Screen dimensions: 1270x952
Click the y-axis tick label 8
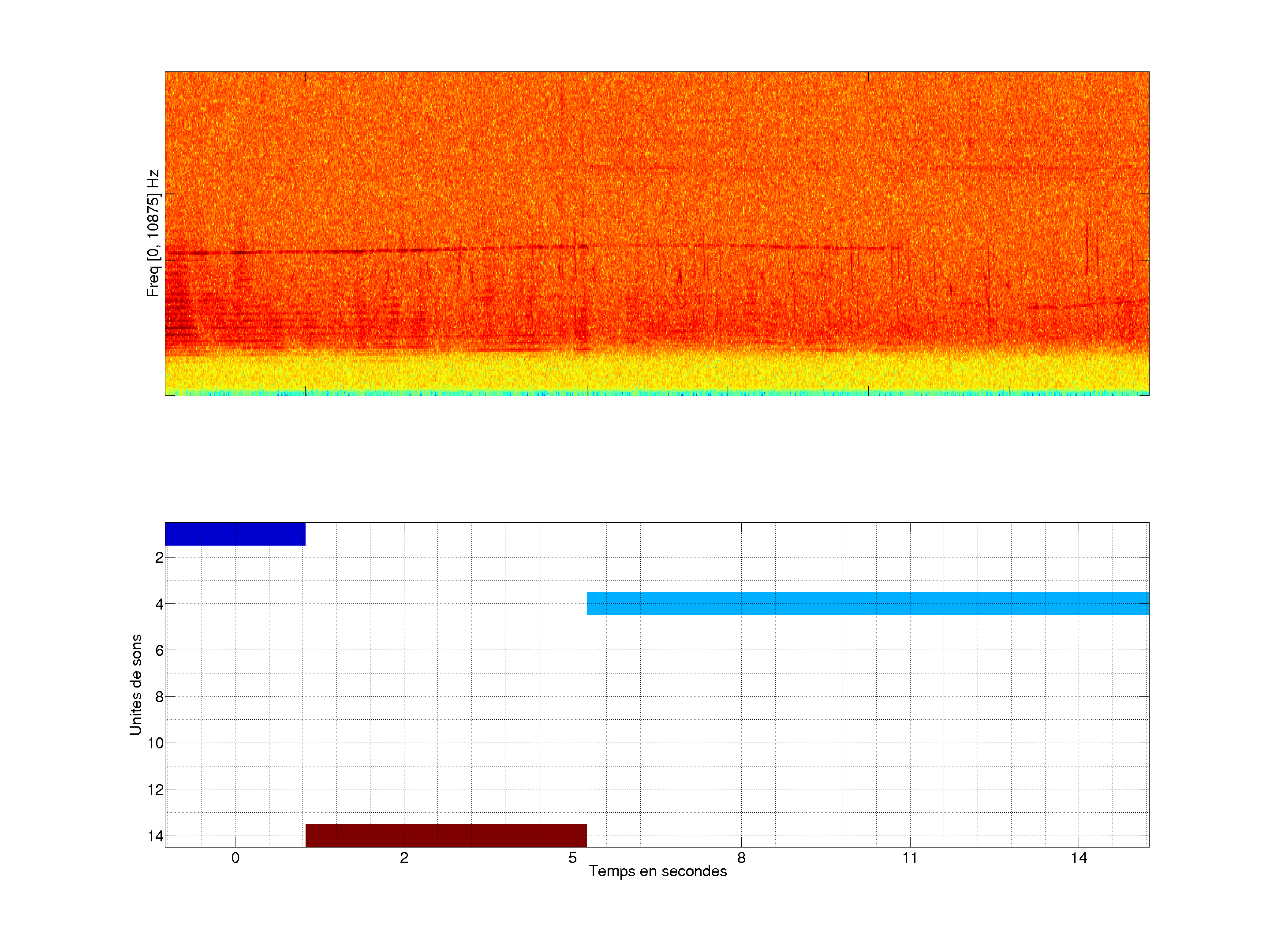click(159, 697)
